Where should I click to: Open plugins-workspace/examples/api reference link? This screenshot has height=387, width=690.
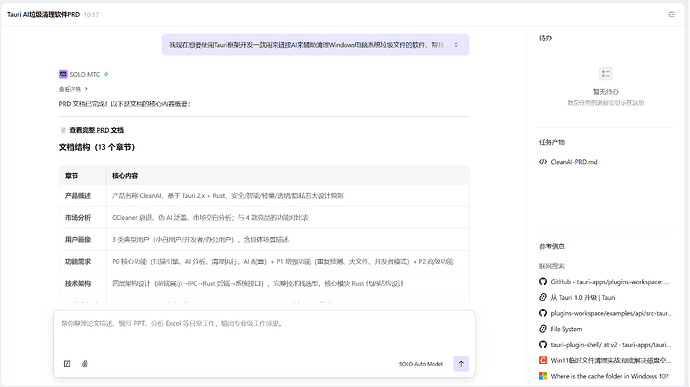[611, 313]
